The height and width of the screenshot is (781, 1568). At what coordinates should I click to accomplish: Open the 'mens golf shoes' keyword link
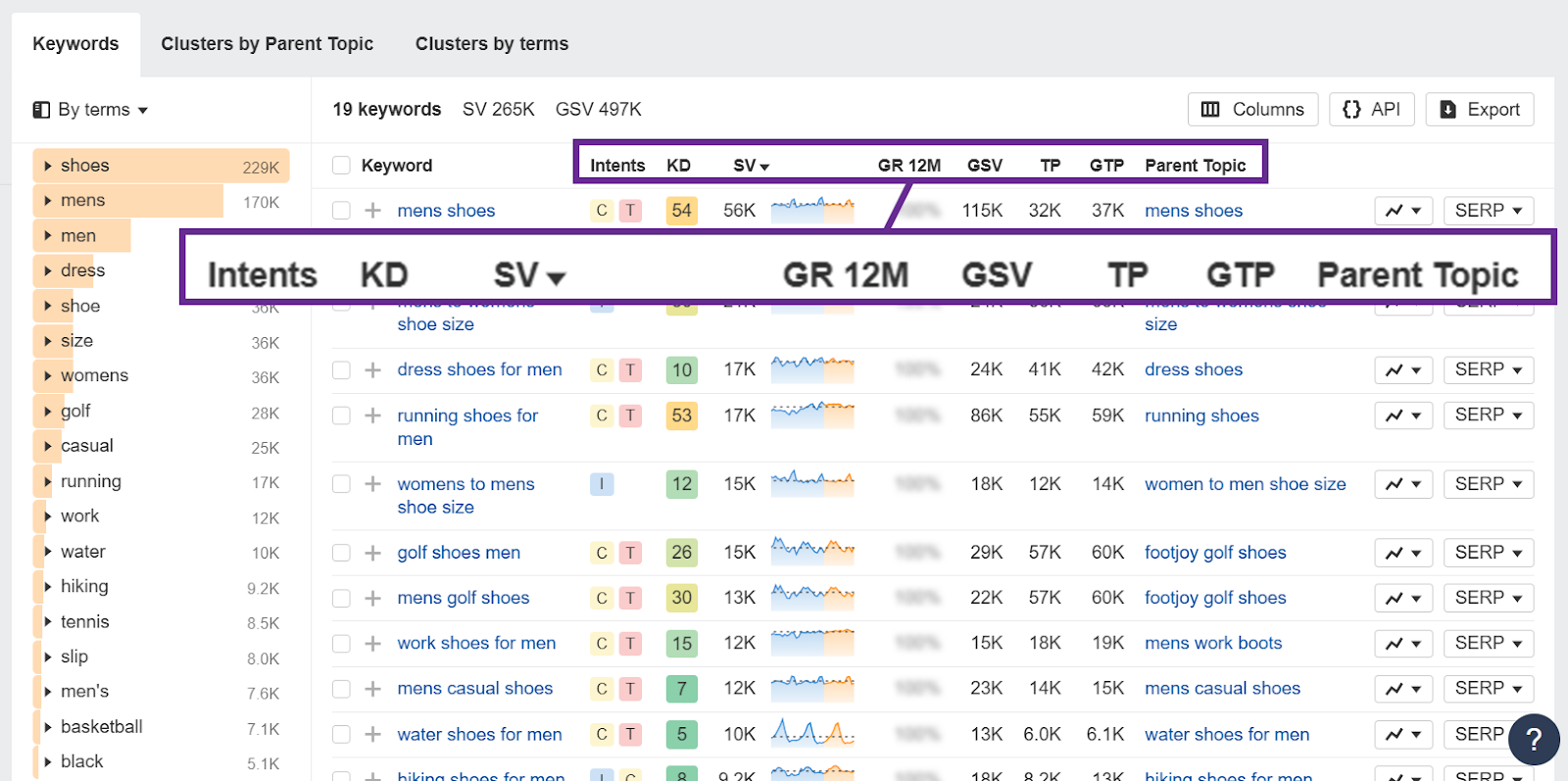464,598
